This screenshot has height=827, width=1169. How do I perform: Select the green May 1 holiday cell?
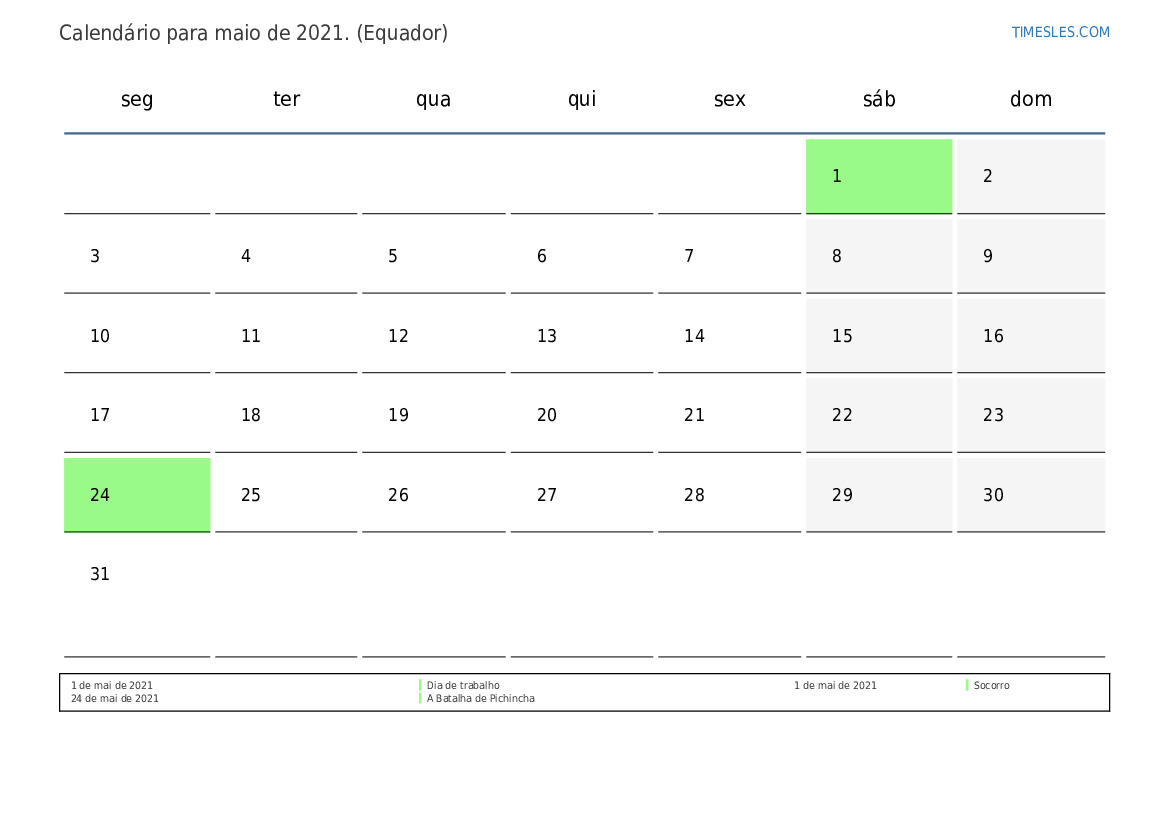(x=878, y=176)
